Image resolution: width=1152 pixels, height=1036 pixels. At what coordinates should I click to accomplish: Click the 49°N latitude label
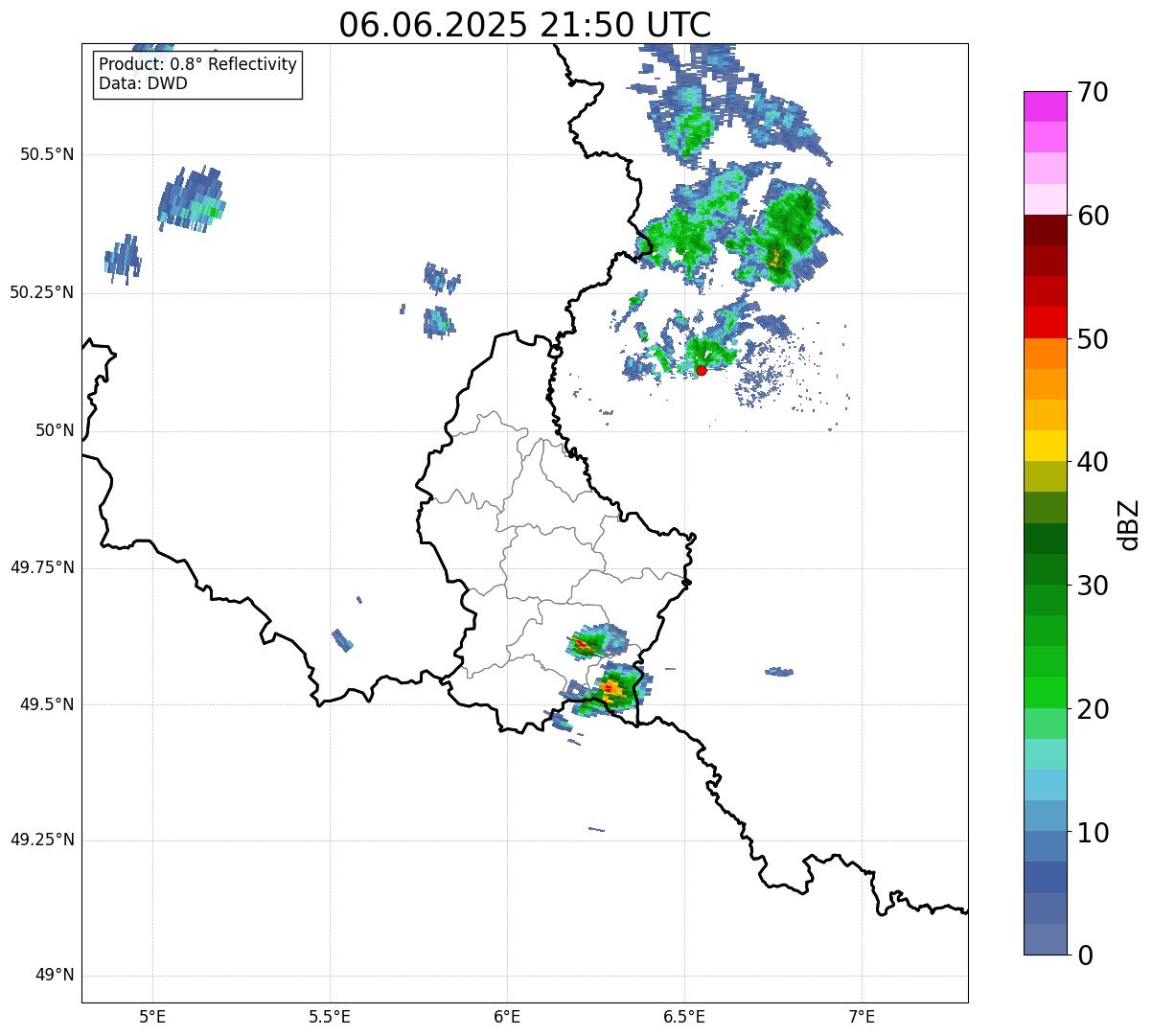(x=55, y=976)
